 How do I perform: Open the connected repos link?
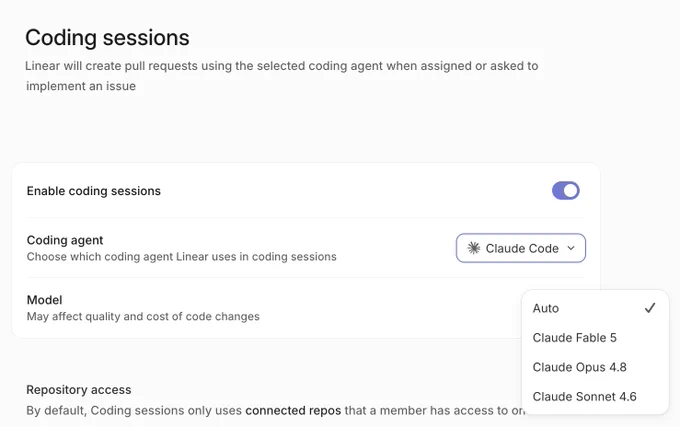293,411
